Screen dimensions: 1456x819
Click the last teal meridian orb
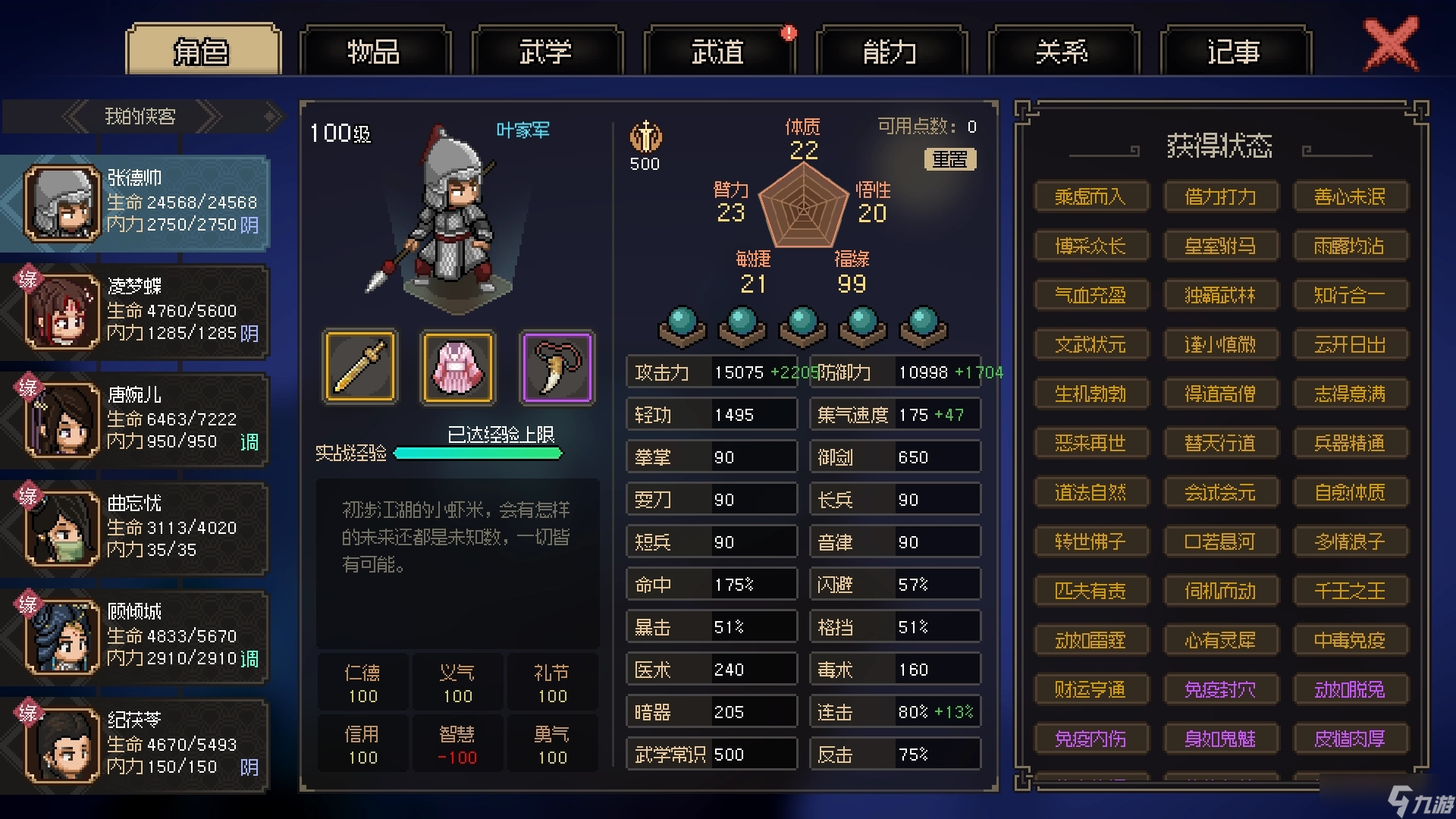(923, 327)
